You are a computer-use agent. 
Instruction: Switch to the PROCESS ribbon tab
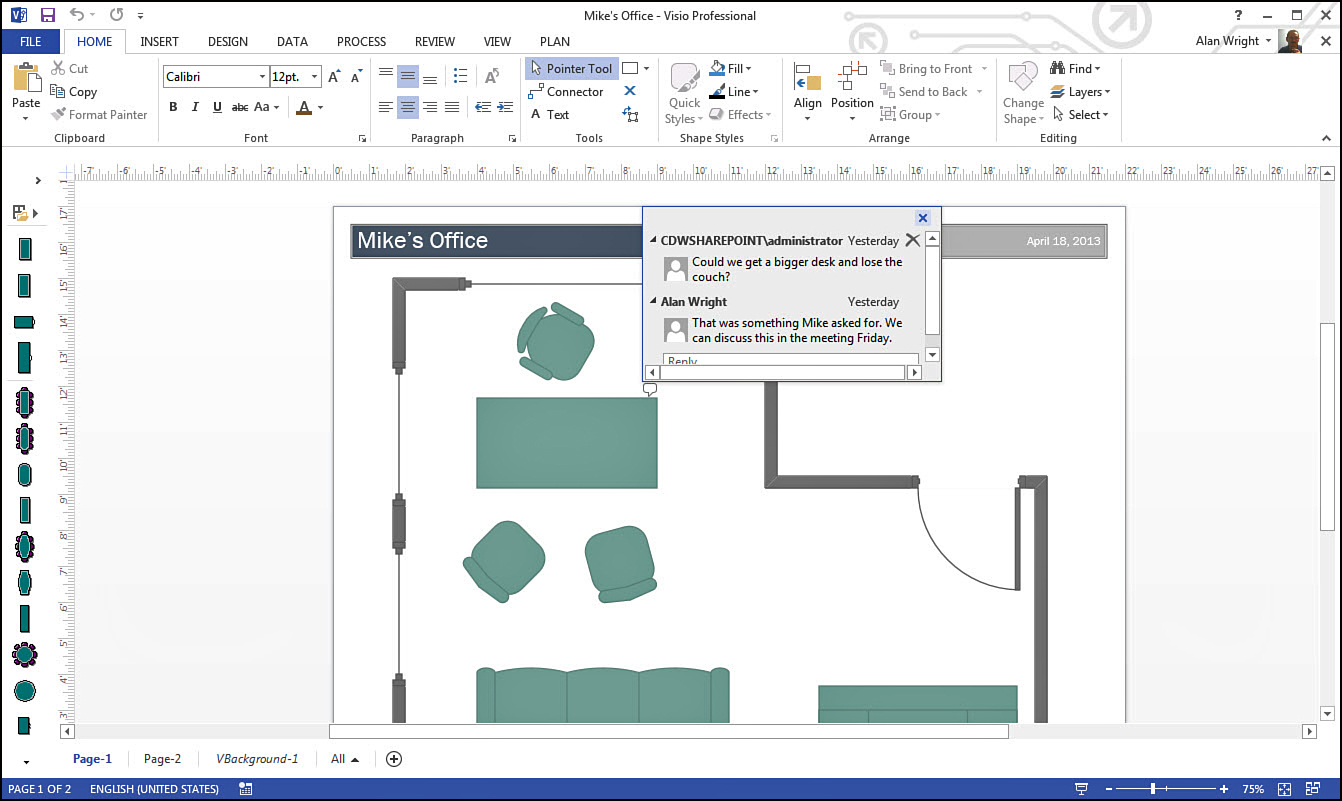pyautogui.click(x=361, y=42)
